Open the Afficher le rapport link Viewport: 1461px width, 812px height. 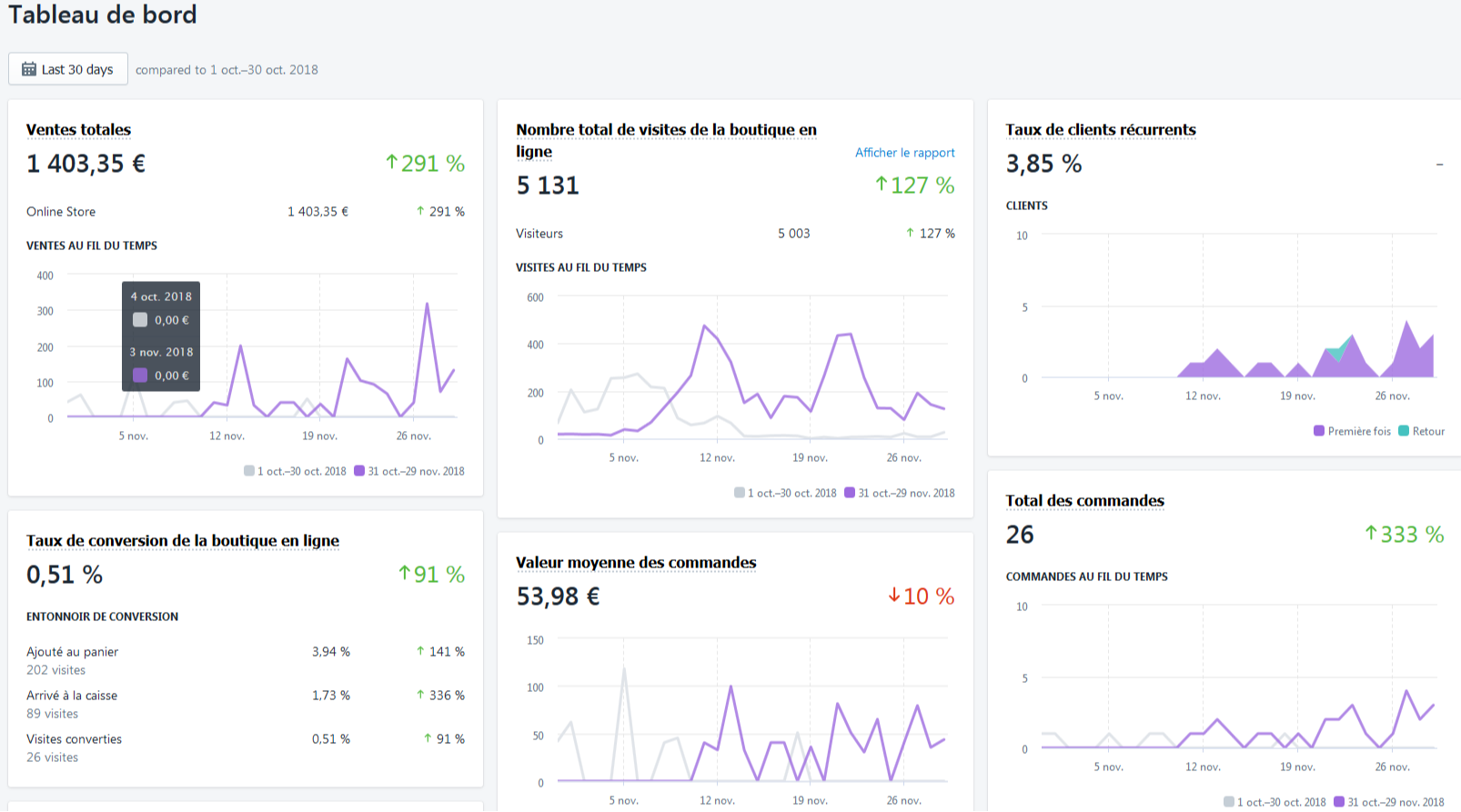(x=905, y=153)
